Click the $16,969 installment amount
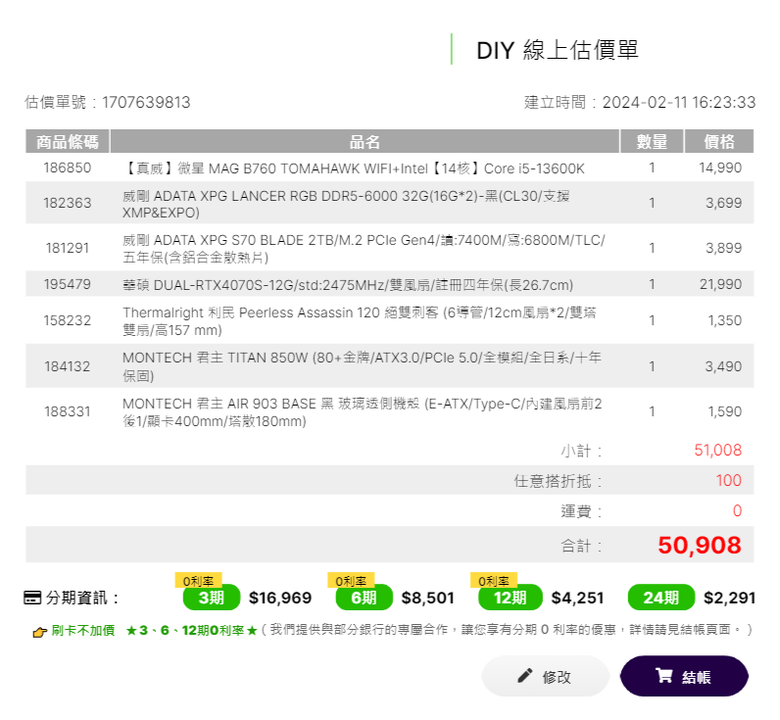780x720 pixels. tap(280, 598)
